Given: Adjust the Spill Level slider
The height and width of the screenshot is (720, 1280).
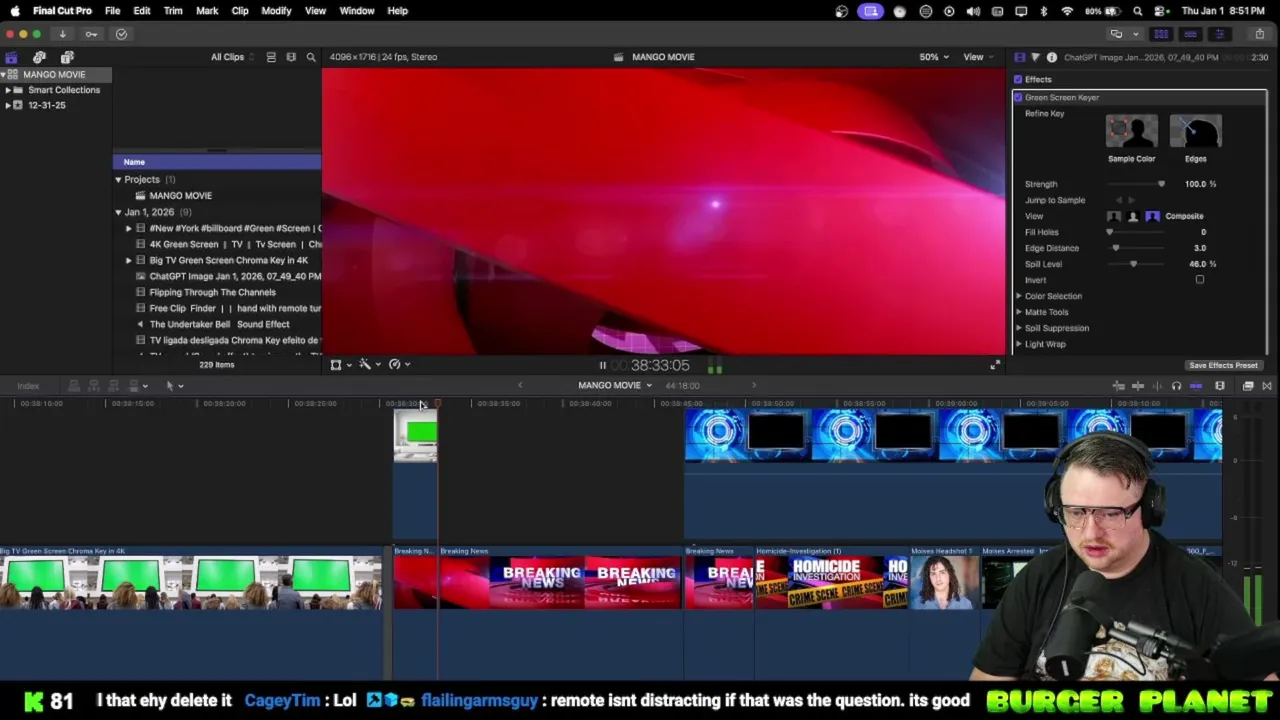Looking at the screenshot, I should pyautogui.click(x=1136, y=264).
